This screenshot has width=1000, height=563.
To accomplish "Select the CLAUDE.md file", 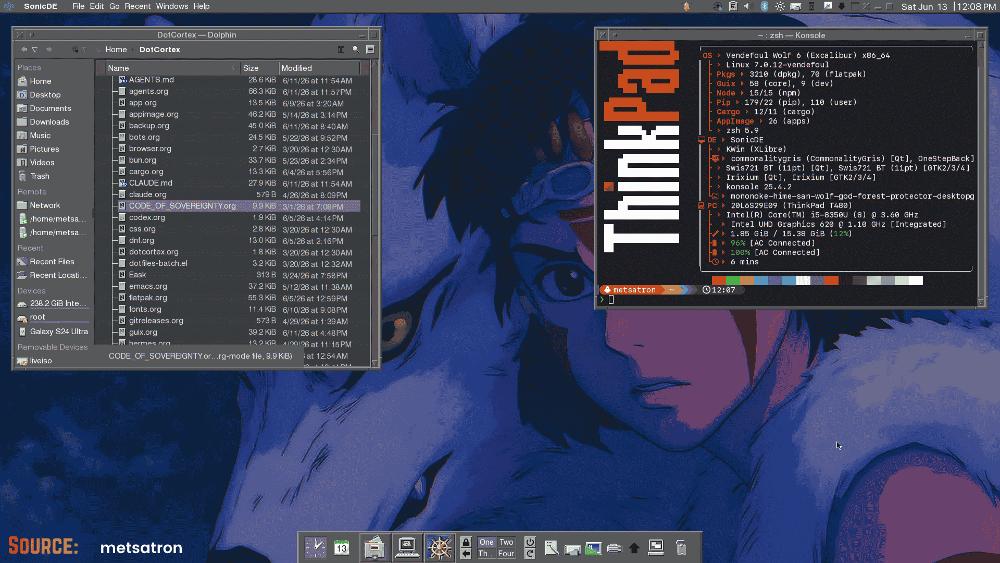I will (151, 183).
